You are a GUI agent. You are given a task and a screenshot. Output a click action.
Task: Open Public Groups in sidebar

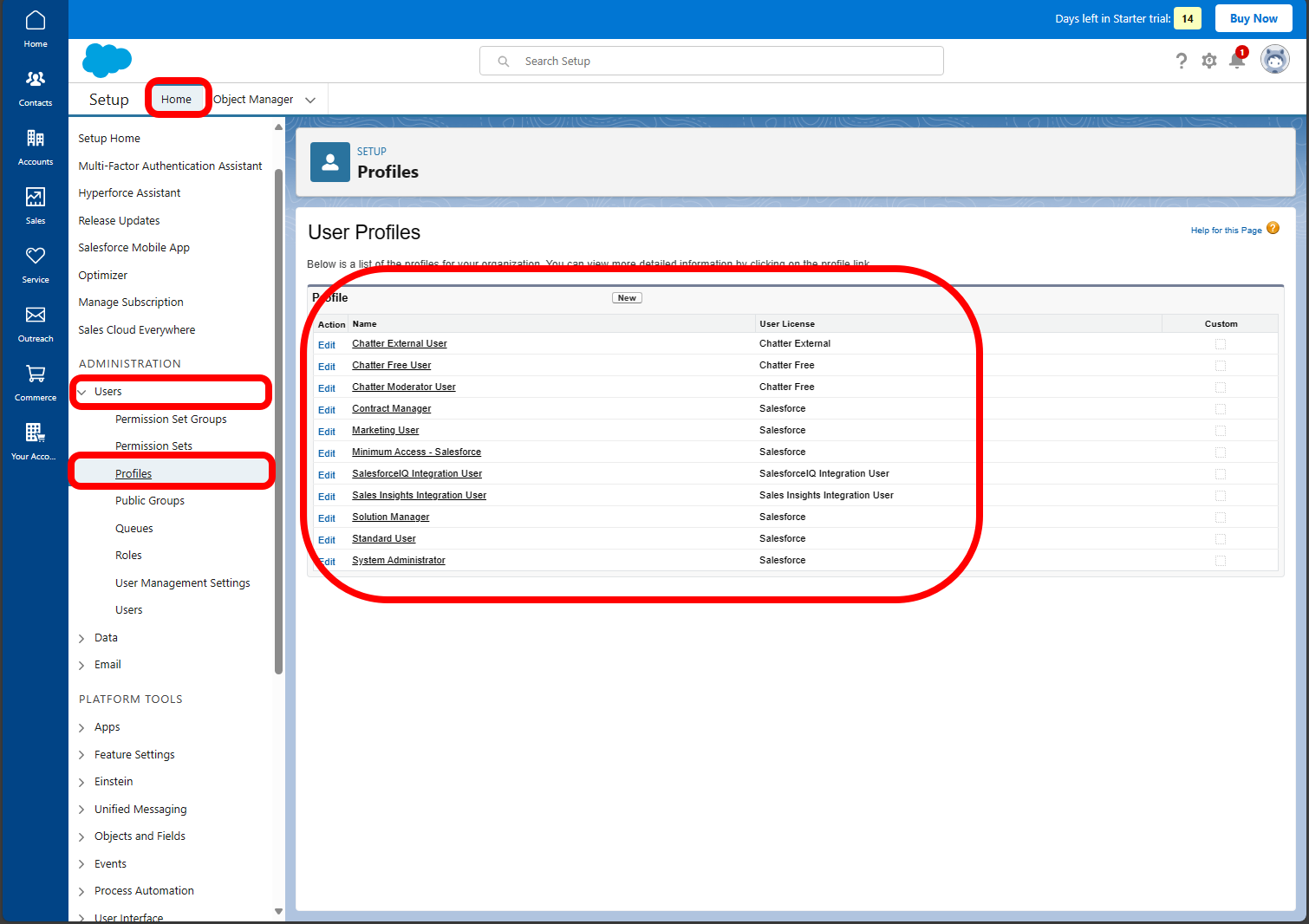pos(150,500)
